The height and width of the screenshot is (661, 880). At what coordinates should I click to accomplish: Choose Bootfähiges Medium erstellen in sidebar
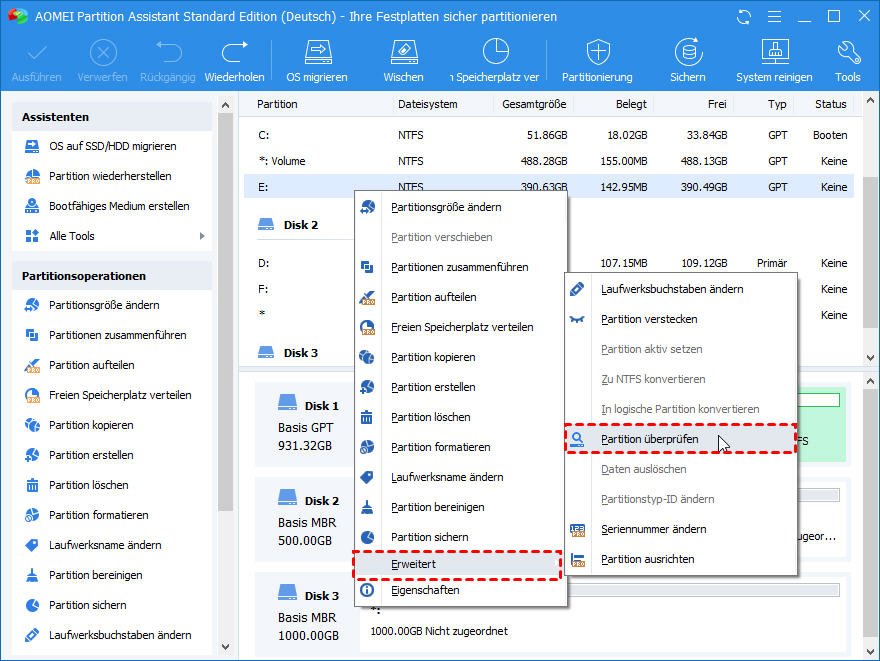click(119, 206)
